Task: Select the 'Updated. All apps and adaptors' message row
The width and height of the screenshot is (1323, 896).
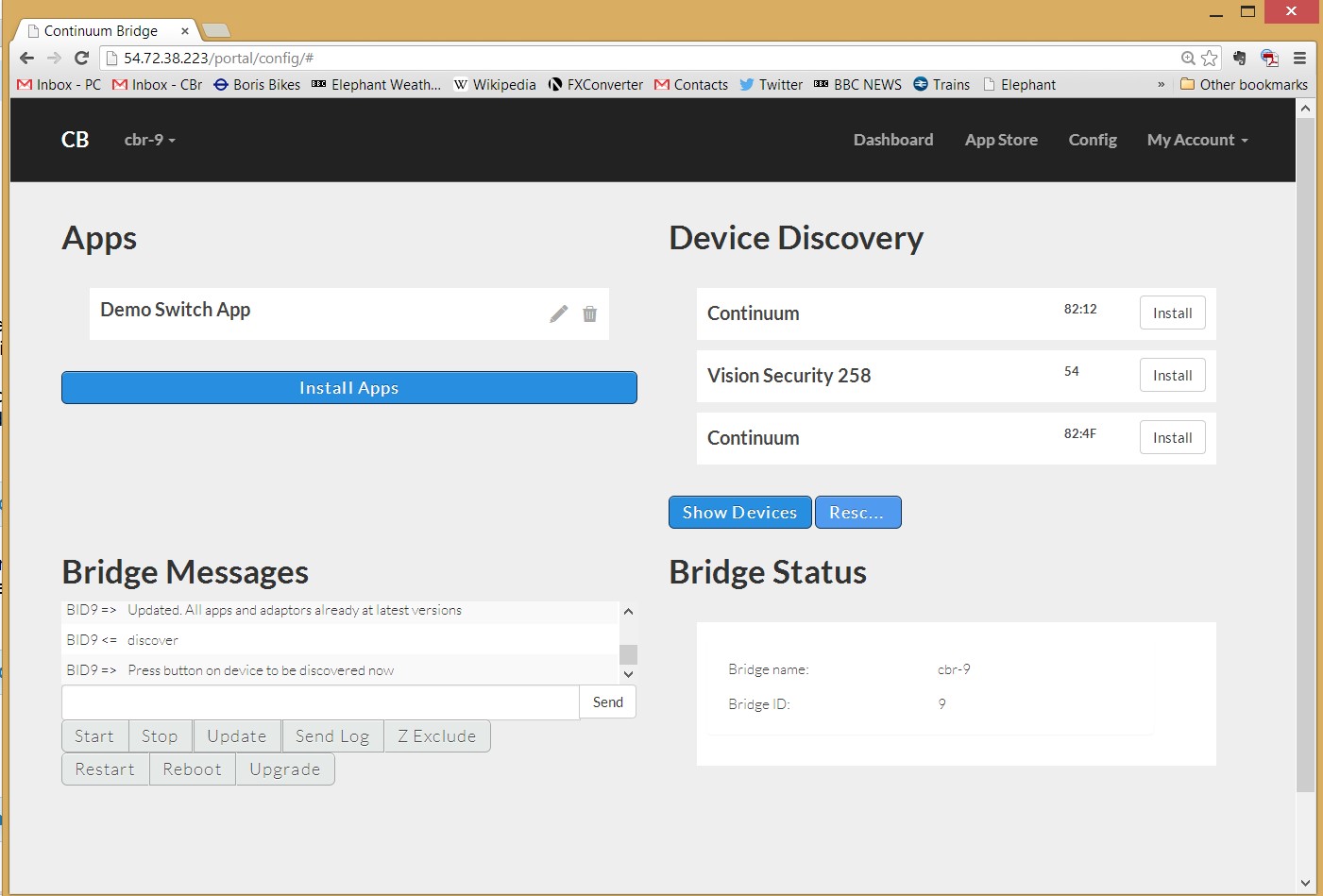Action: coord(340,611)
